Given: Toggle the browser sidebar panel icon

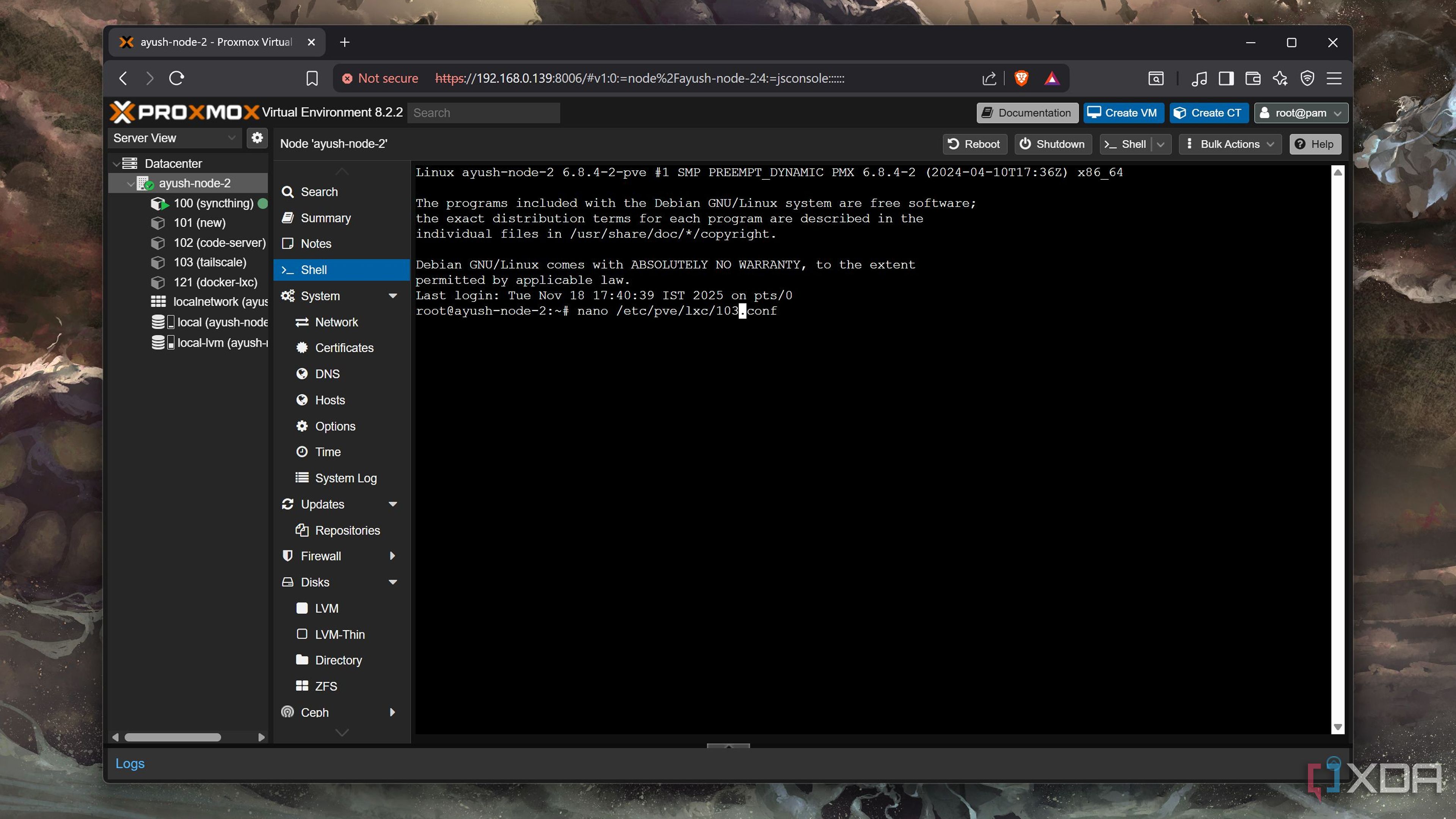Looking at the screenshot, I should pos(1226,78).
